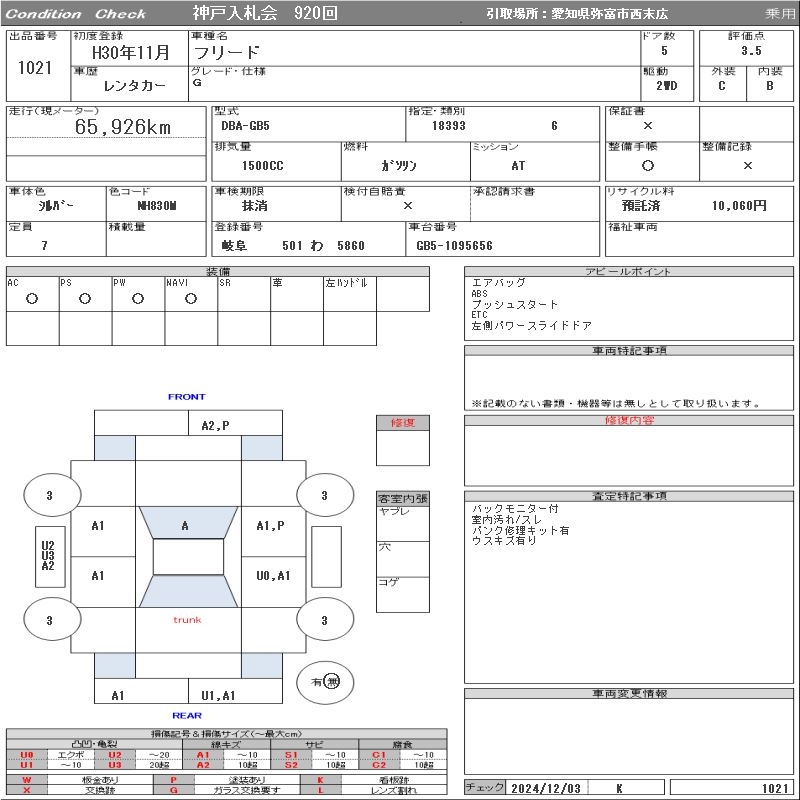Select transmission value AT
This screenshot has height=800, width=800.
pyautogui.click(x=518, y=166)
